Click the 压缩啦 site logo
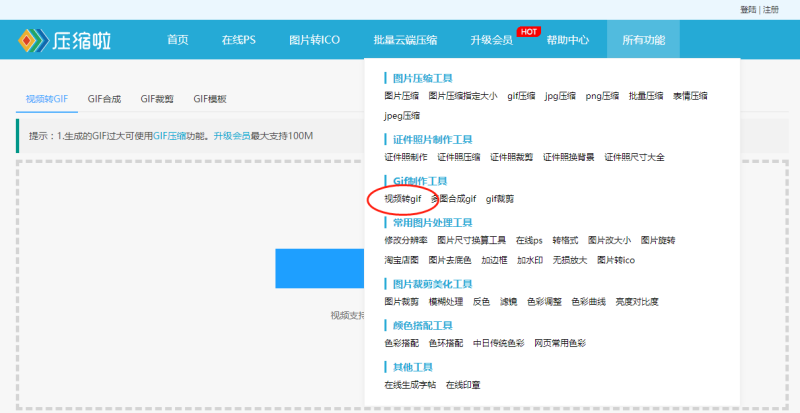The image size is (800, 413). coord(64,40)
